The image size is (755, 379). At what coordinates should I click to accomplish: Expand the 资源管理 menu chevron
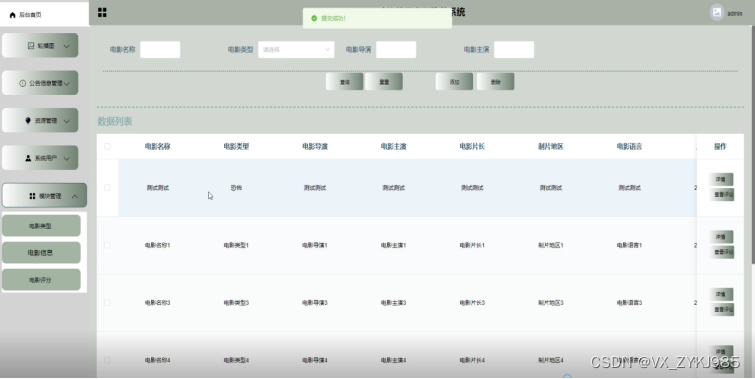point(66,121)
